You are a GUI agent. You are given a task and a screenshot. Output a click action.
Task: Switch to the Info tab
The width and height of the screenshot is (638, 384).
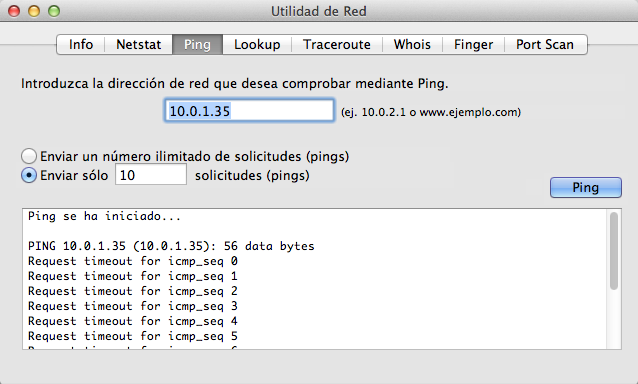(81, 44)
